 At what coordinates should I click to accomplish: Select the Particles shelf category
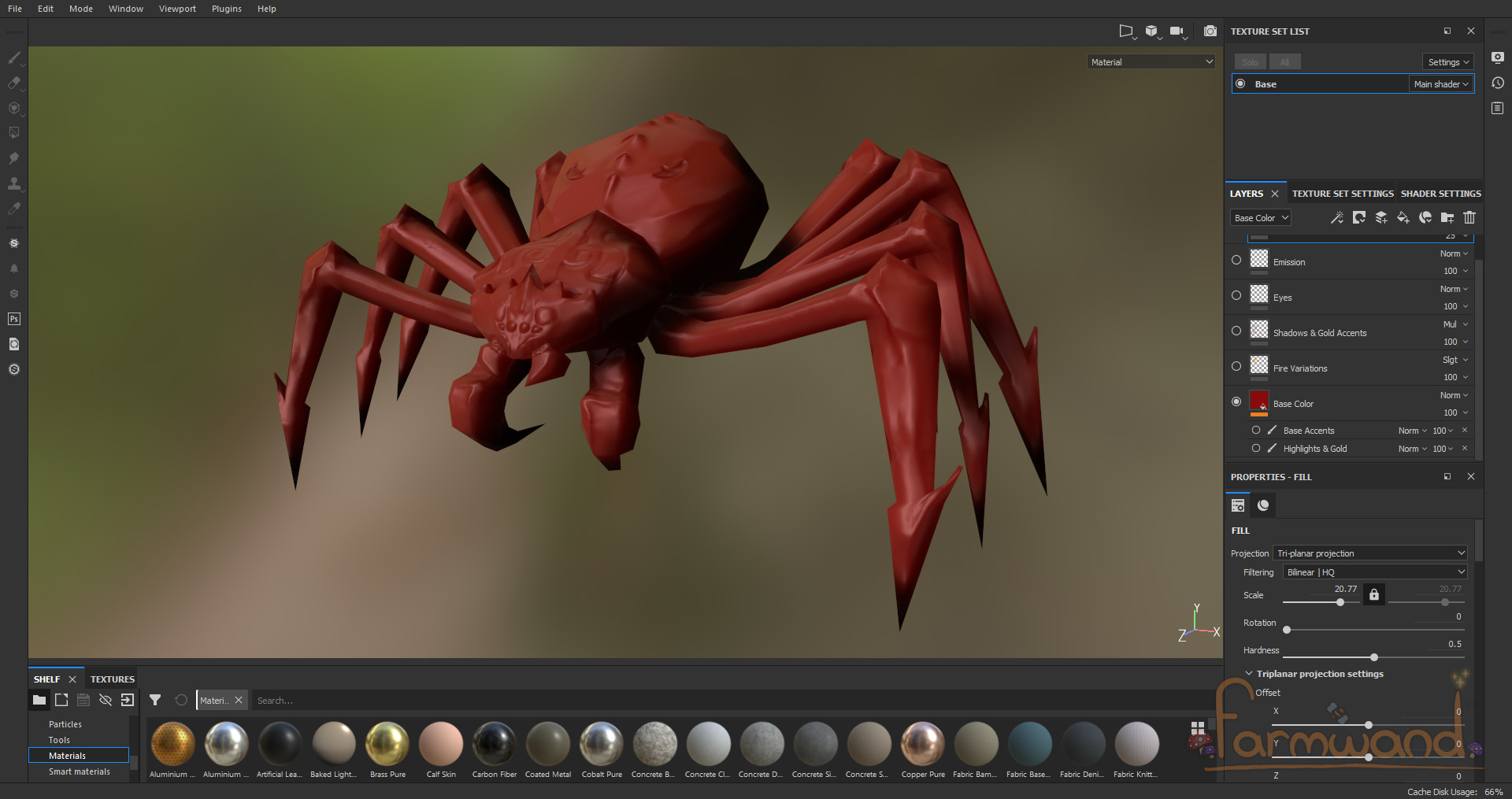[65, 724]
